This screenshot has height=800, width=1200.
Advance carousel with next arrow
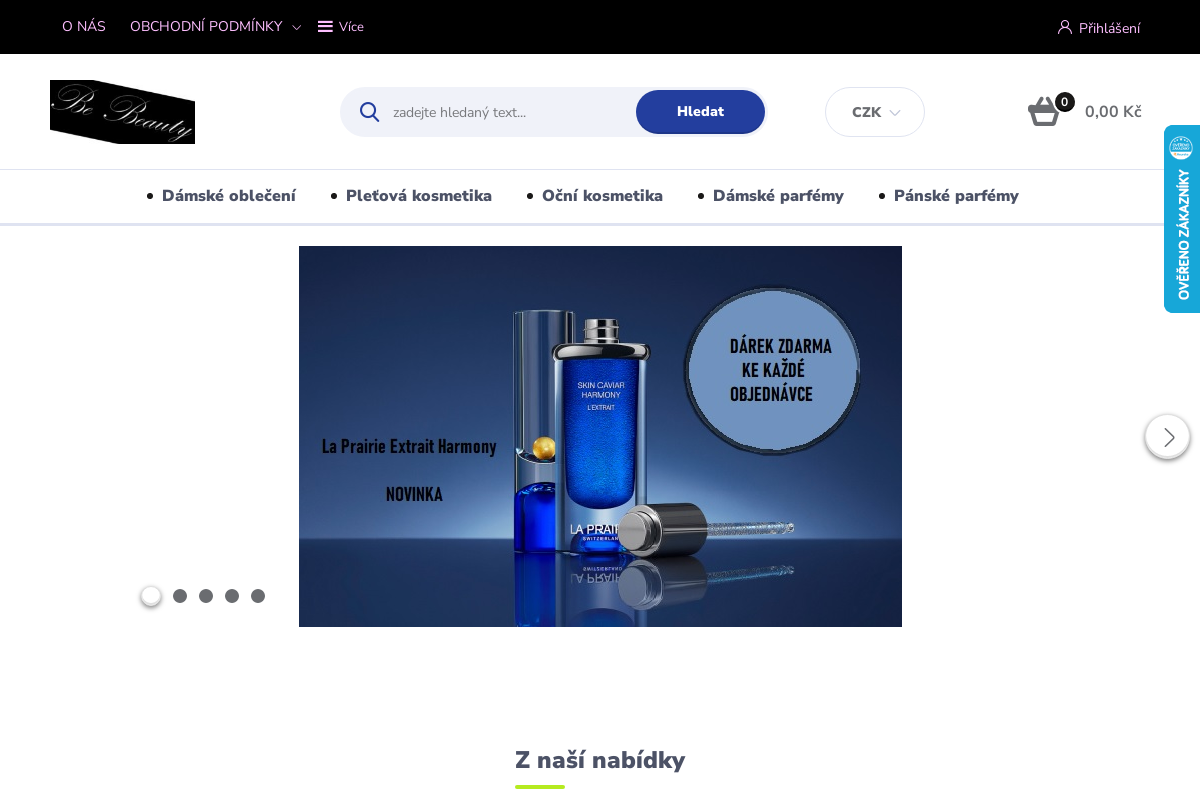(1167, 437)
